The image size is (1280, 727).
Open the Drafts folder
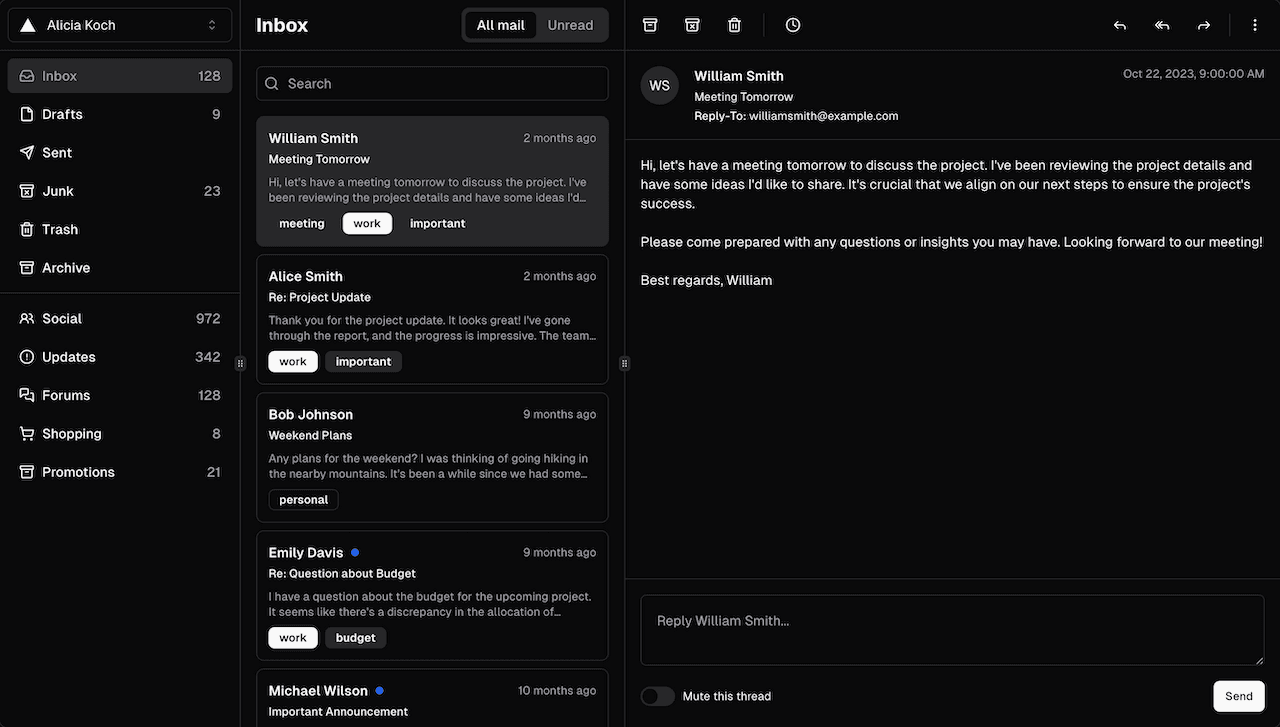point(62,113)
